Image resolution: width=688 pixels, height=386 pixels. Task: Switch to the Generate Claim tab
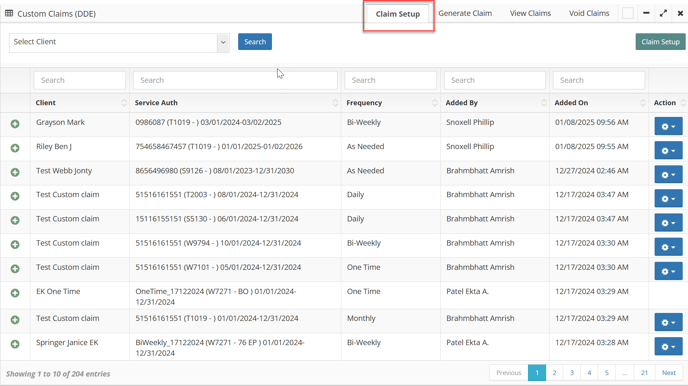point(465,13)
